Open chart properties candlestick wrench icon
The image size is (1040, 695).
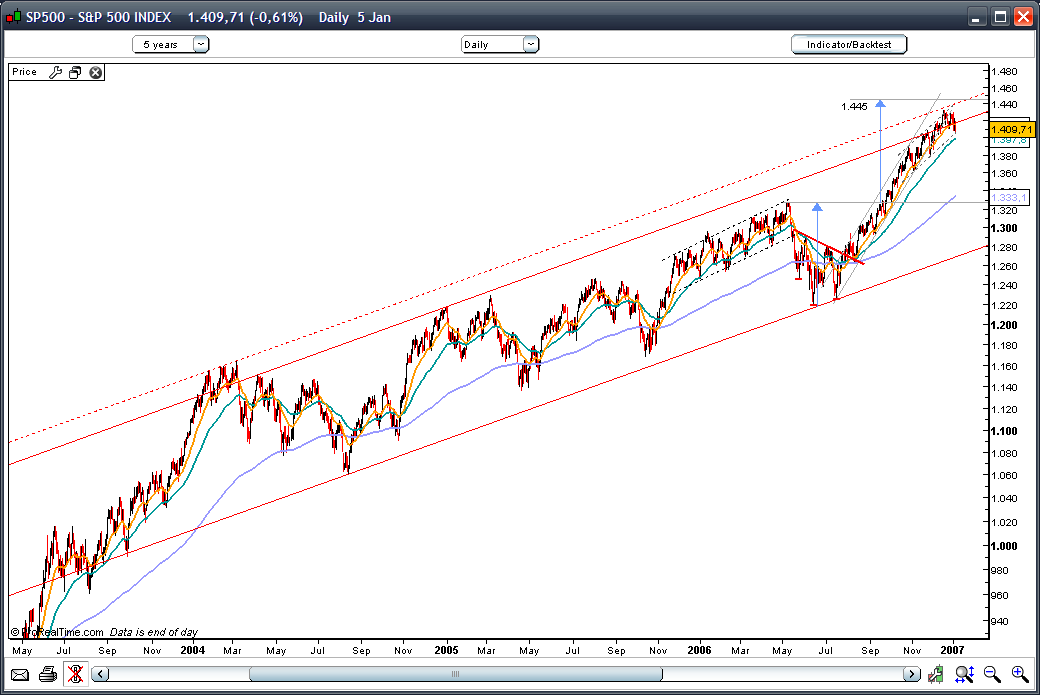936,674
